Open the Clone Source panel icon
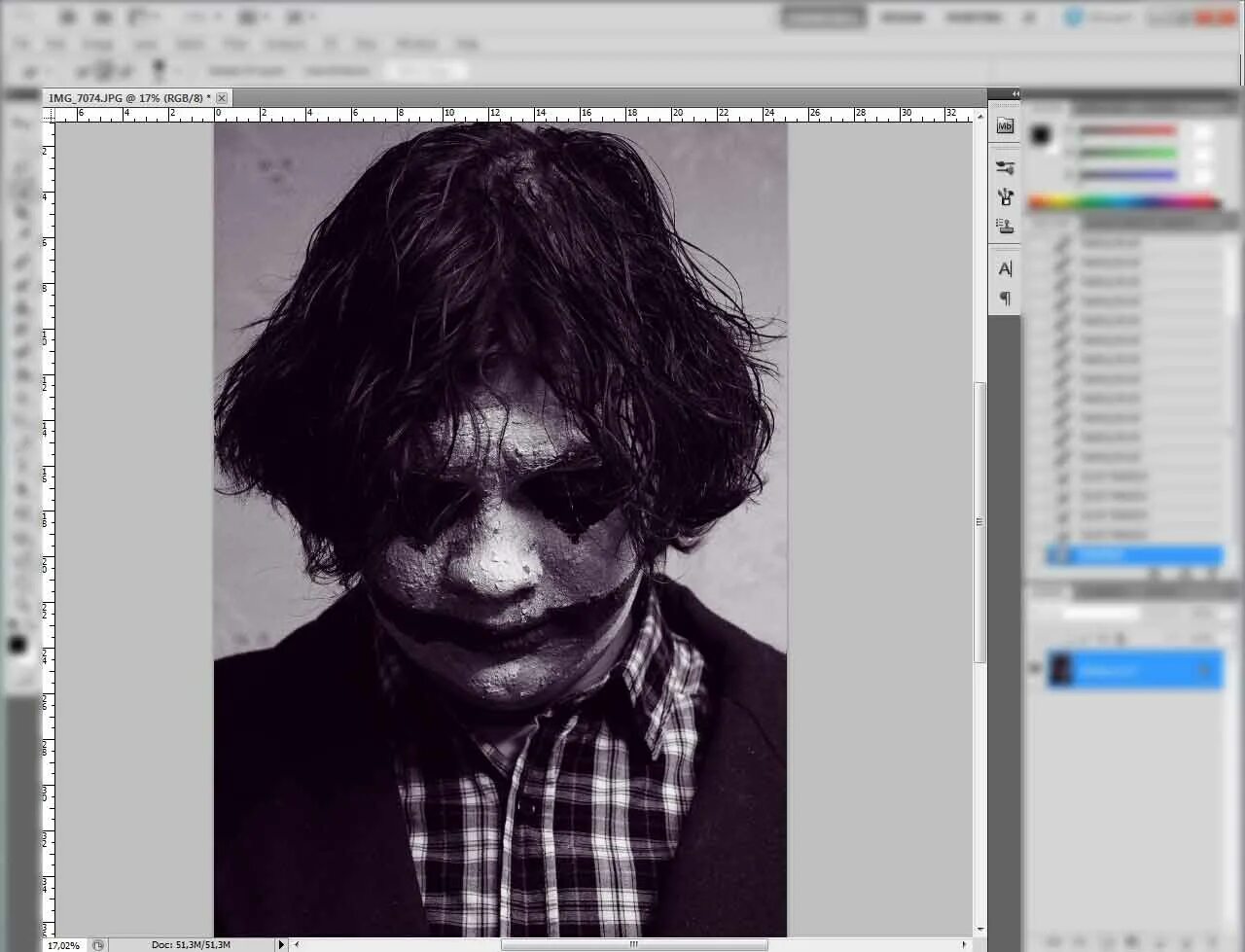Screen dimensions: 1245x952 coord(1005,226)
